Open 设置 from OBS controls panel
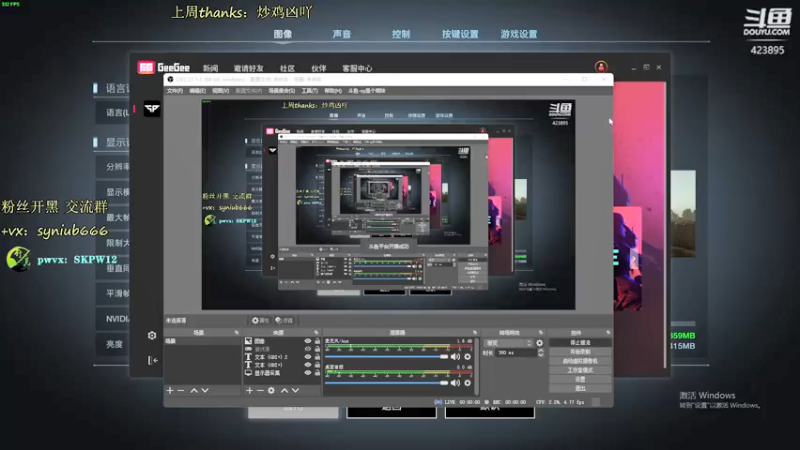The image size is (800, 450). click(580, 379)
